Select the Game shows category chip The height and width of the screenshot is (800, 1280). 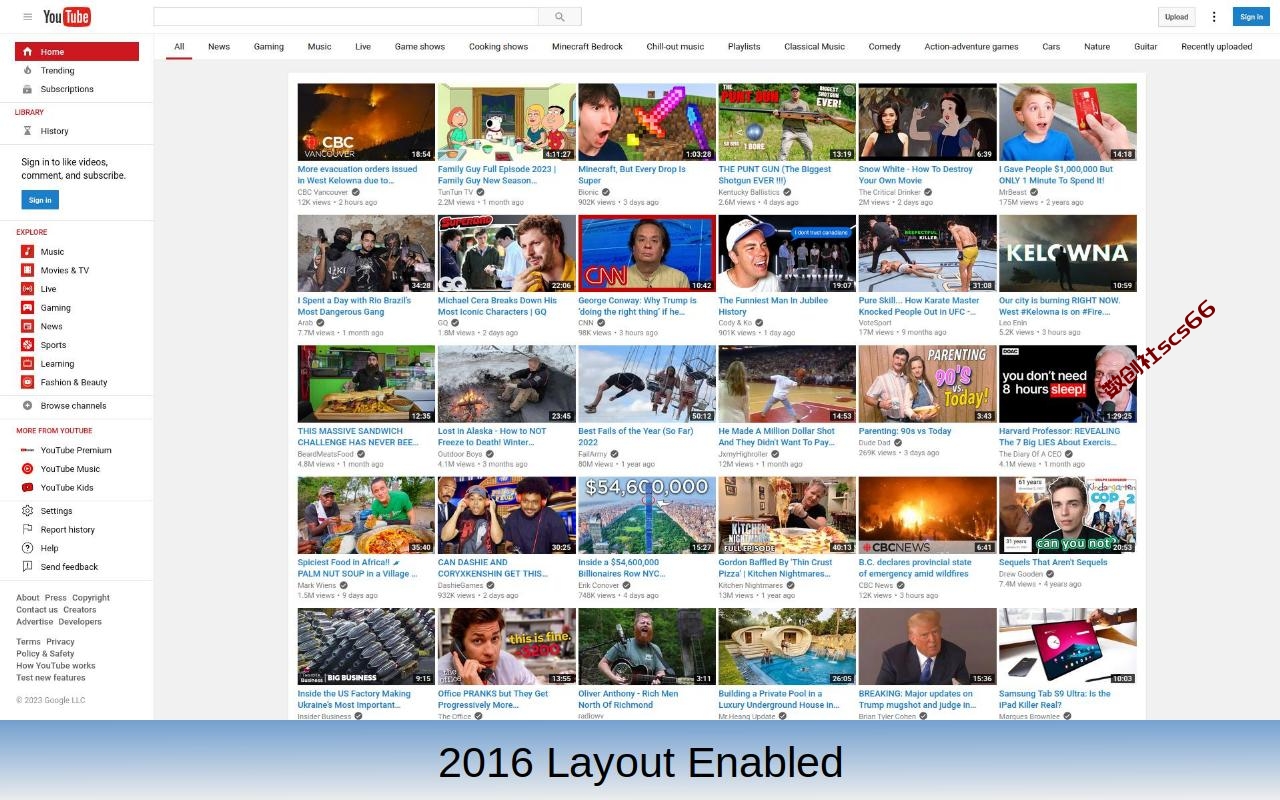(420, 46)
